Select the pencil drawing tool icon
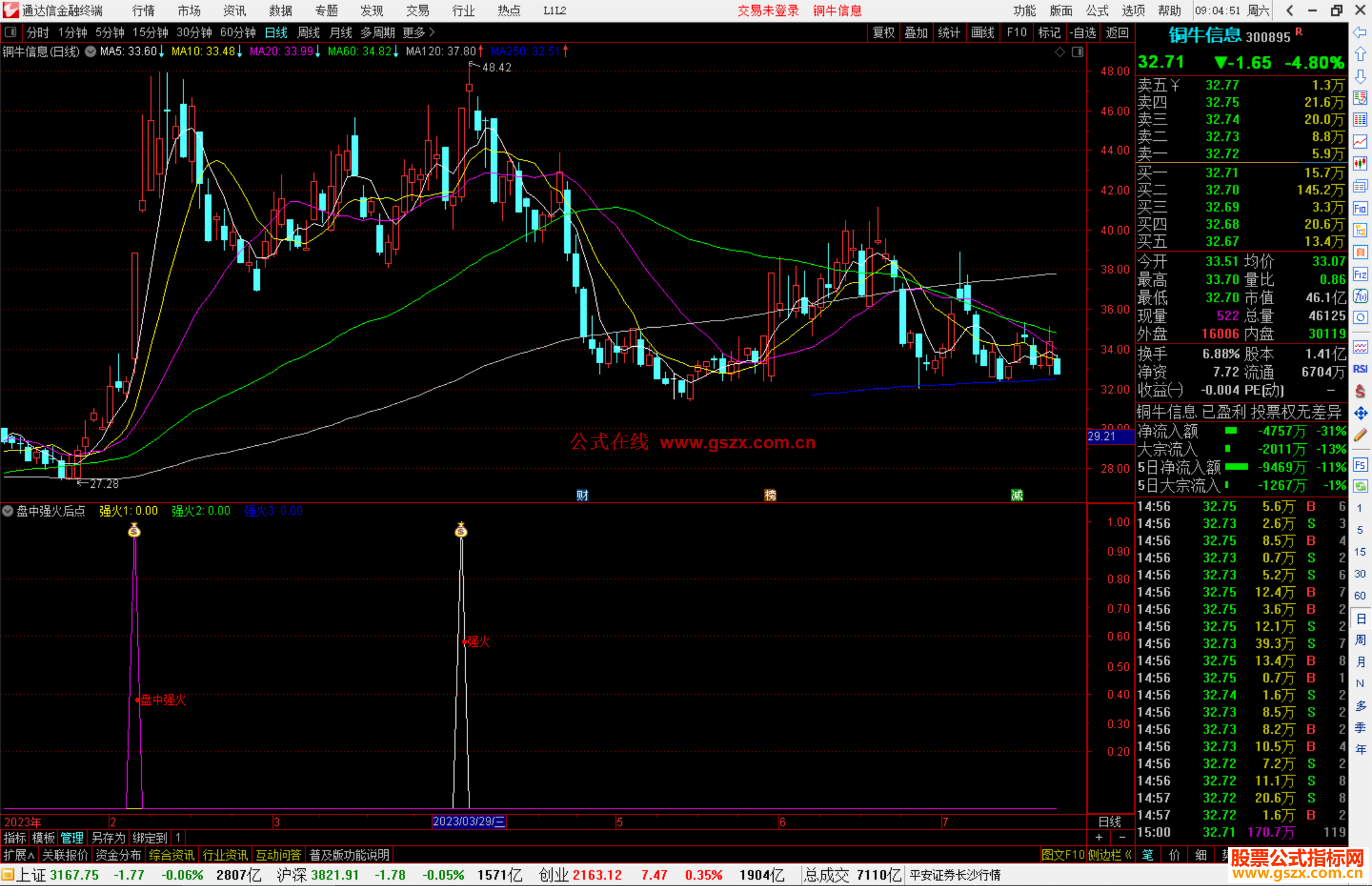This screenshot has height=886, width=1372. [1360, 436]
